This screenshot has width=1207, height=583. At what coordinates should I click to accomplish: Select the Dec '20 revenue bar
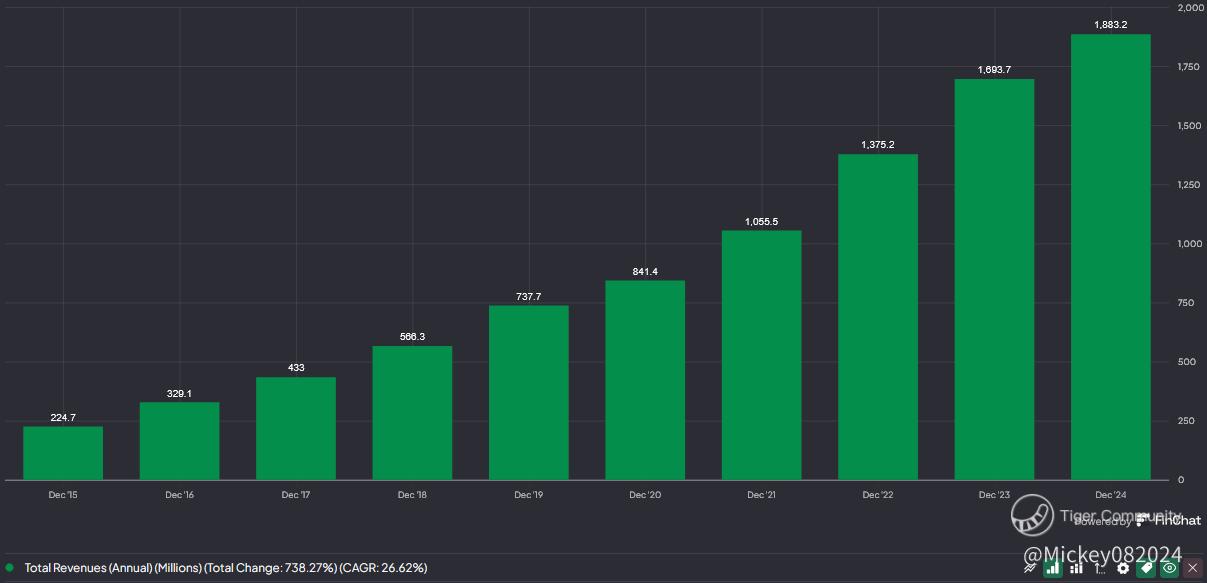[x=645, y=380]
